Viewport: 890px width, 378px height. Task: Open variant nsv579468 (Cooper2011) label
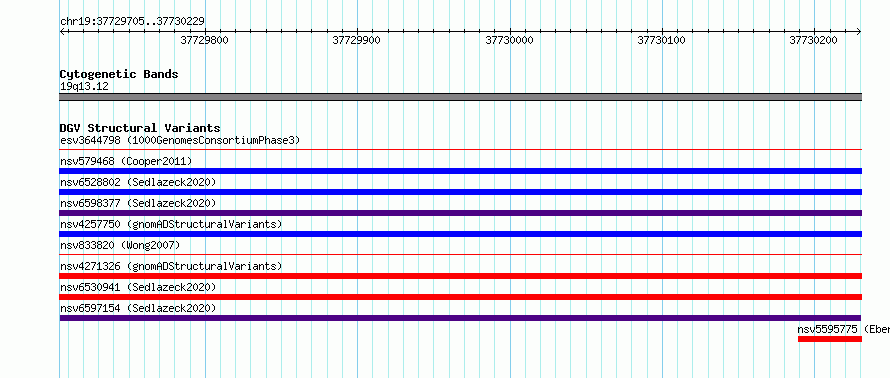(x=126, y=162)
